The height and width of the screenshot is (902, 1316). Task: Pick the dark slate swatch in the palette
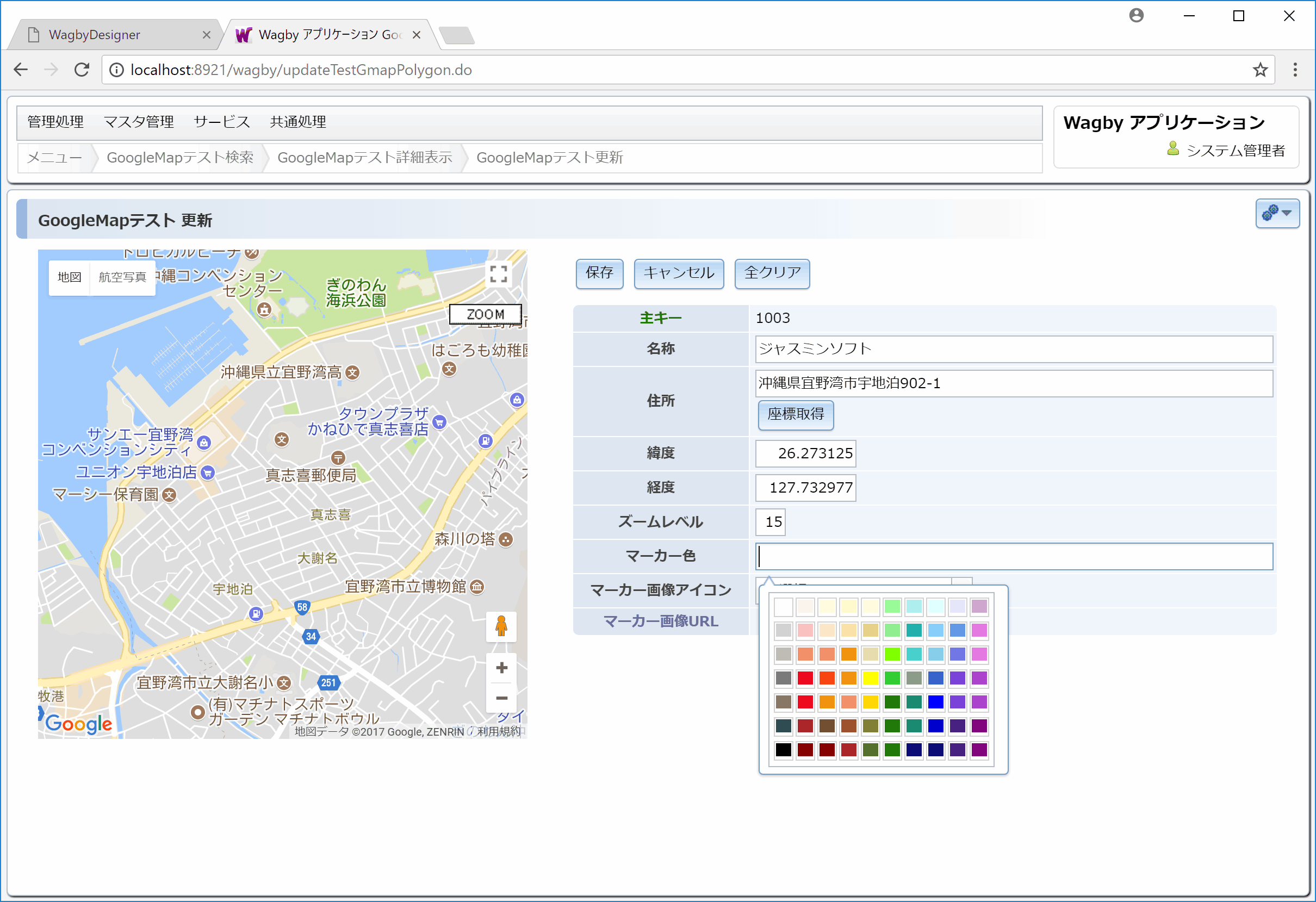[783, 726]
